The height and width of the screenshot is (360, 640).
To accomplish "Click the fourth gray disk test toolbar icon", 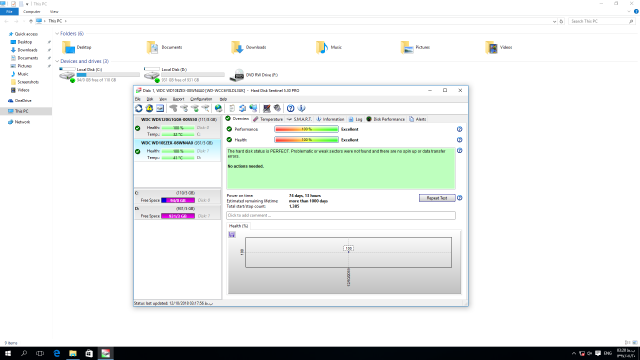I will [x=206, y=108].
